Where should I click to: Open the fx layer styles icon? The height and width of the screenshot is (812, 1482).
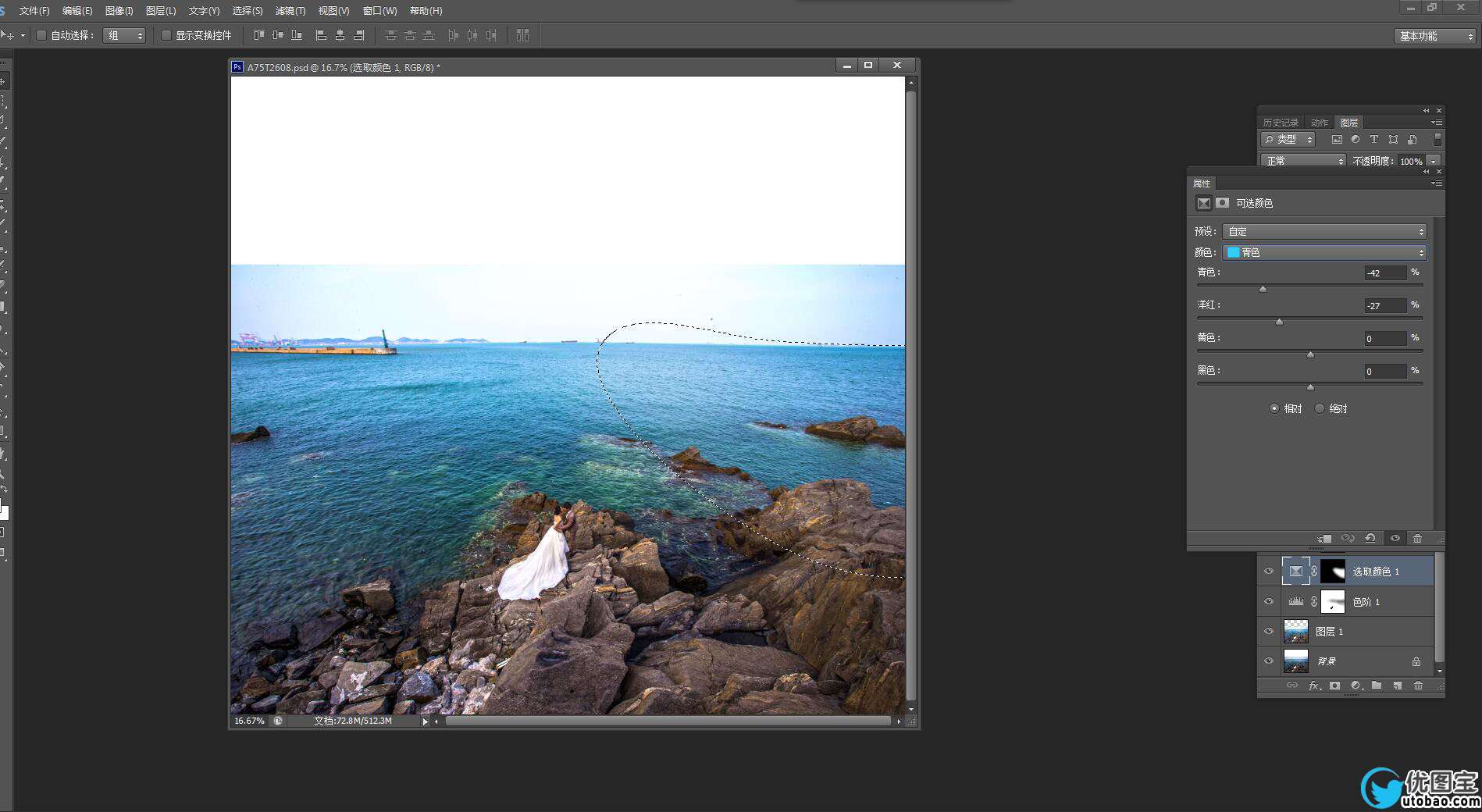click(1314, 686)
